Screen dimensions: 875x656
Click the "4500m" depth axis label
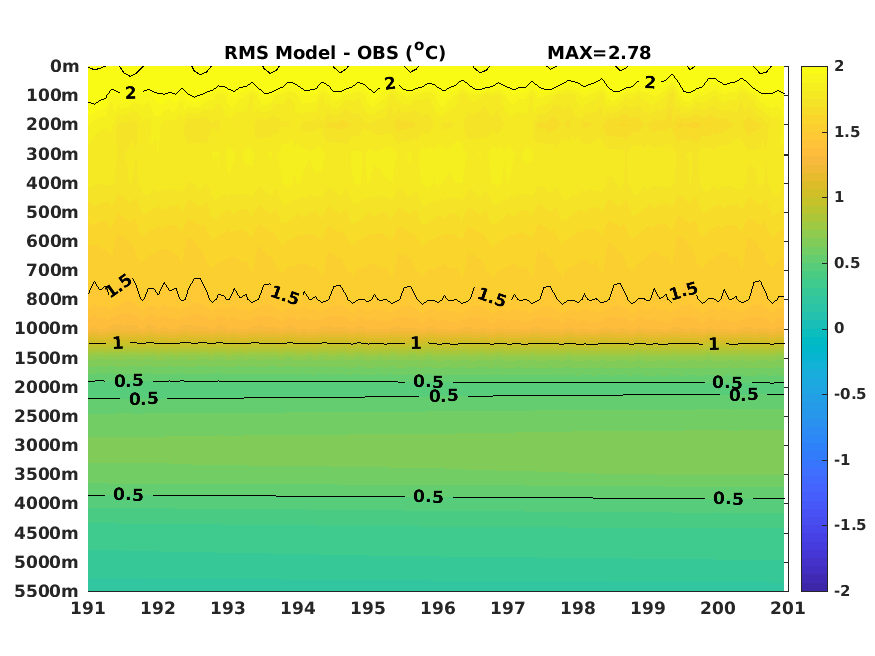point(47,533)
